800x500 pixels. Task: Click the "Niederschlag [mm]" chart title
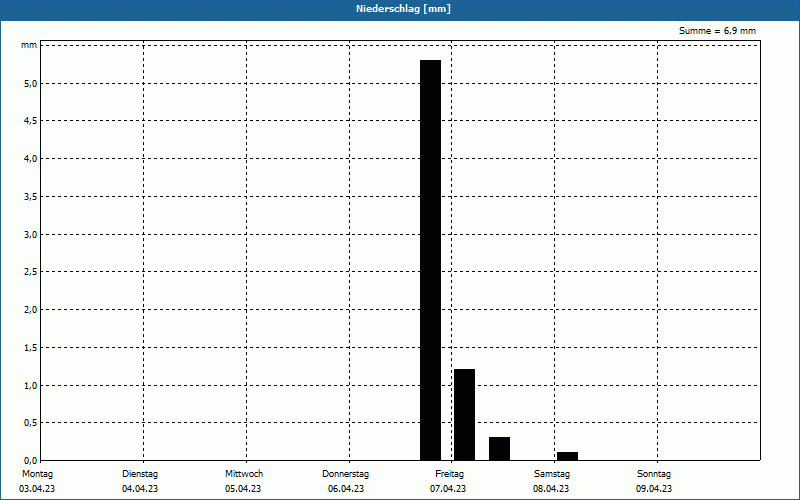click(403, 9)
